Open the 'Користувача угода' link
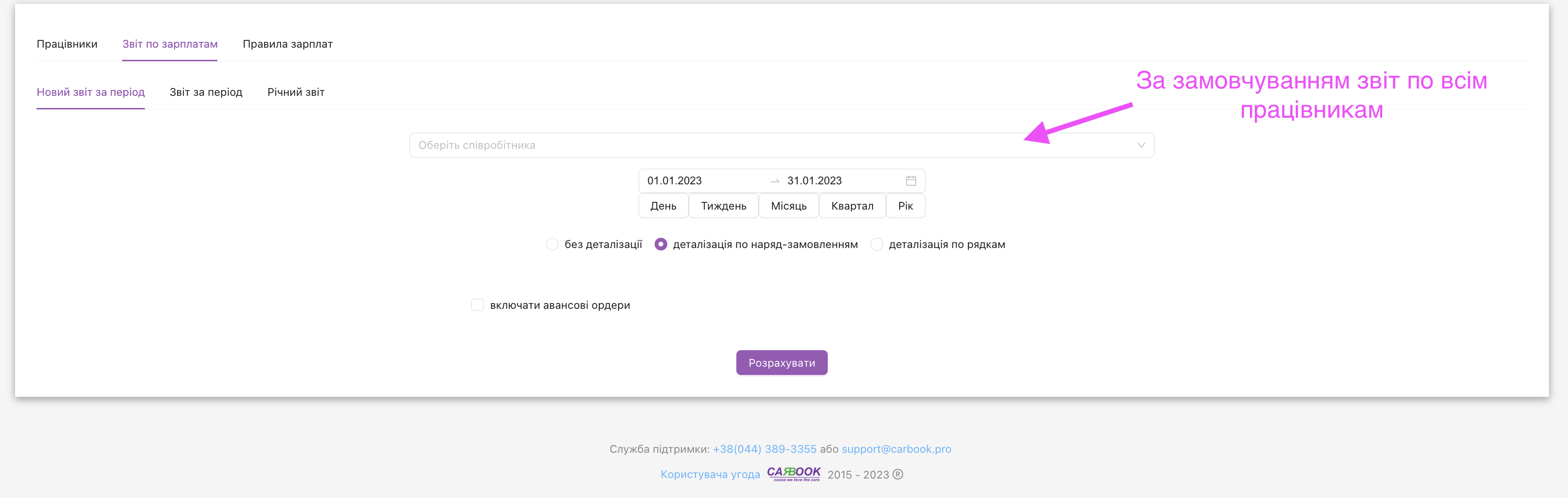The width and height of the screenshot is (1568, 498). [x=710, y=474]
